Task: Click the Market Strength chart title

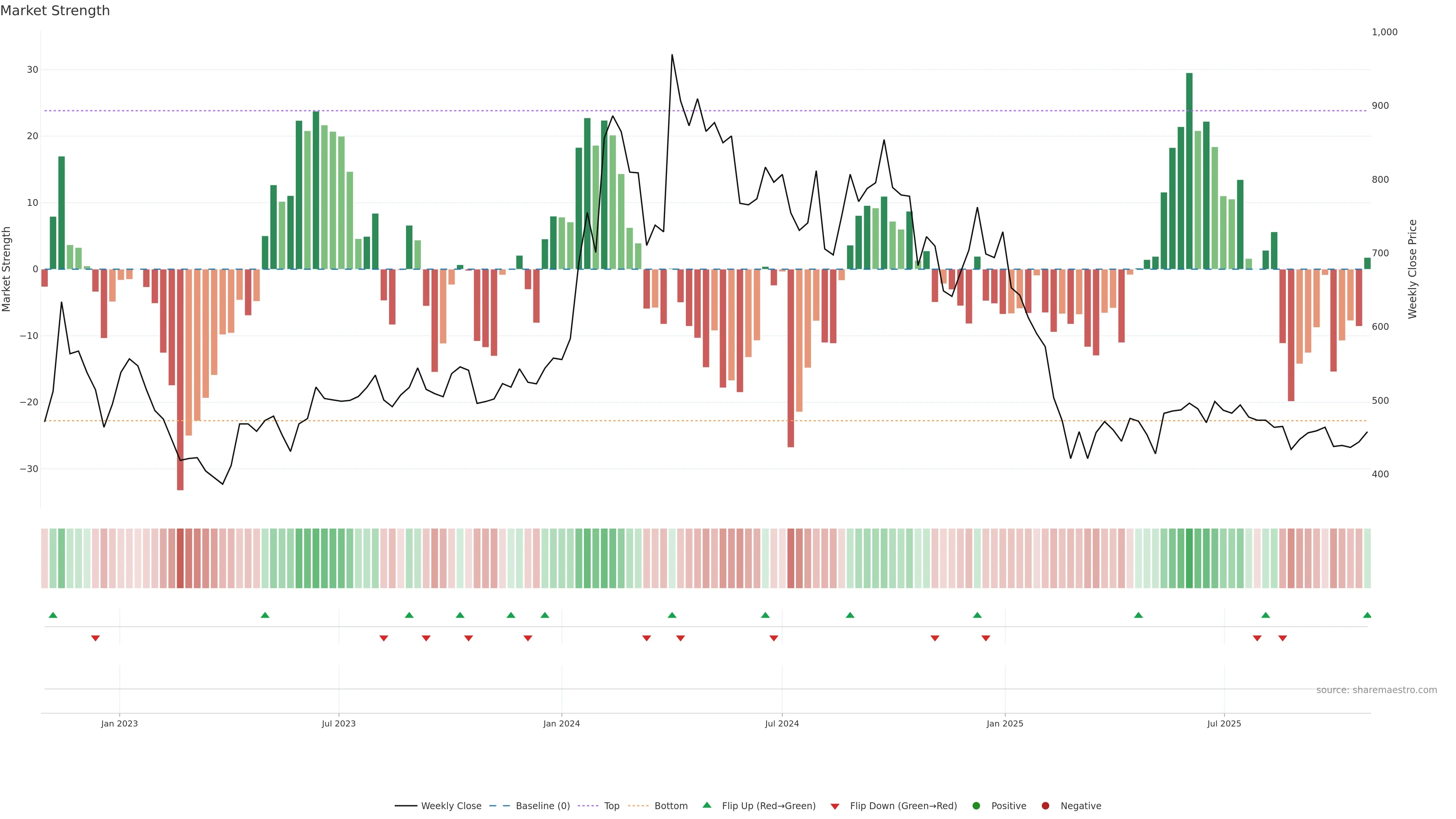Action: pyautogui.click(x=55, y=11)
